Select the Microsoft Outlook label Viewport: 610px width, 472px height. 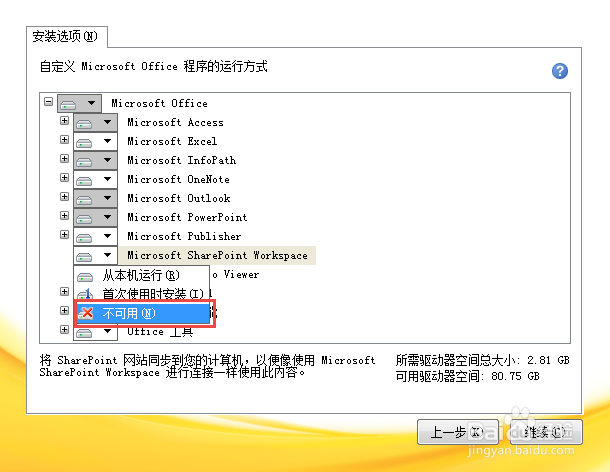(x=179, y=198)
